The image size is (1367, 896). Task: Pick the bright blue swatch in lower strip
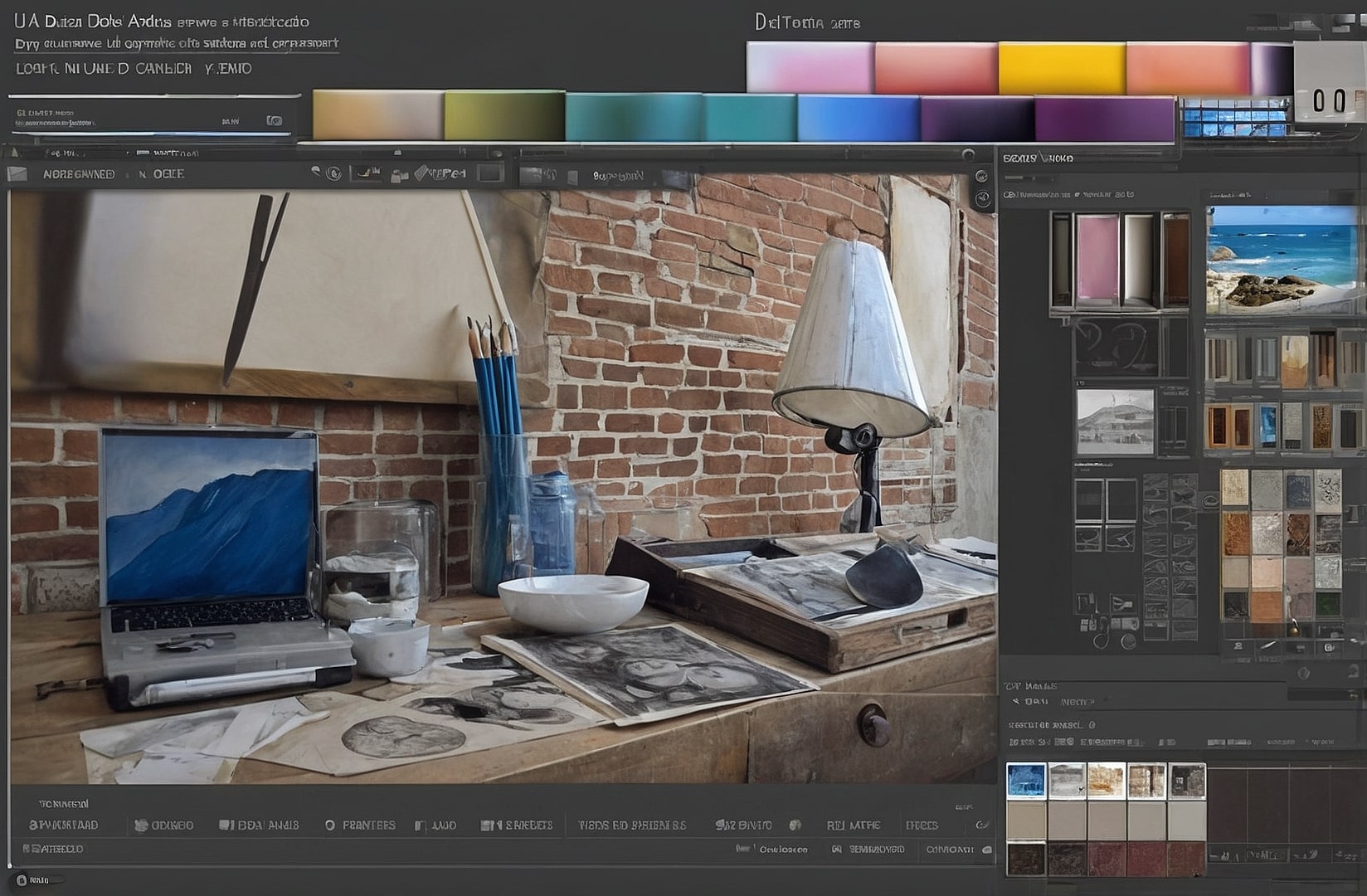pos(859,118)
